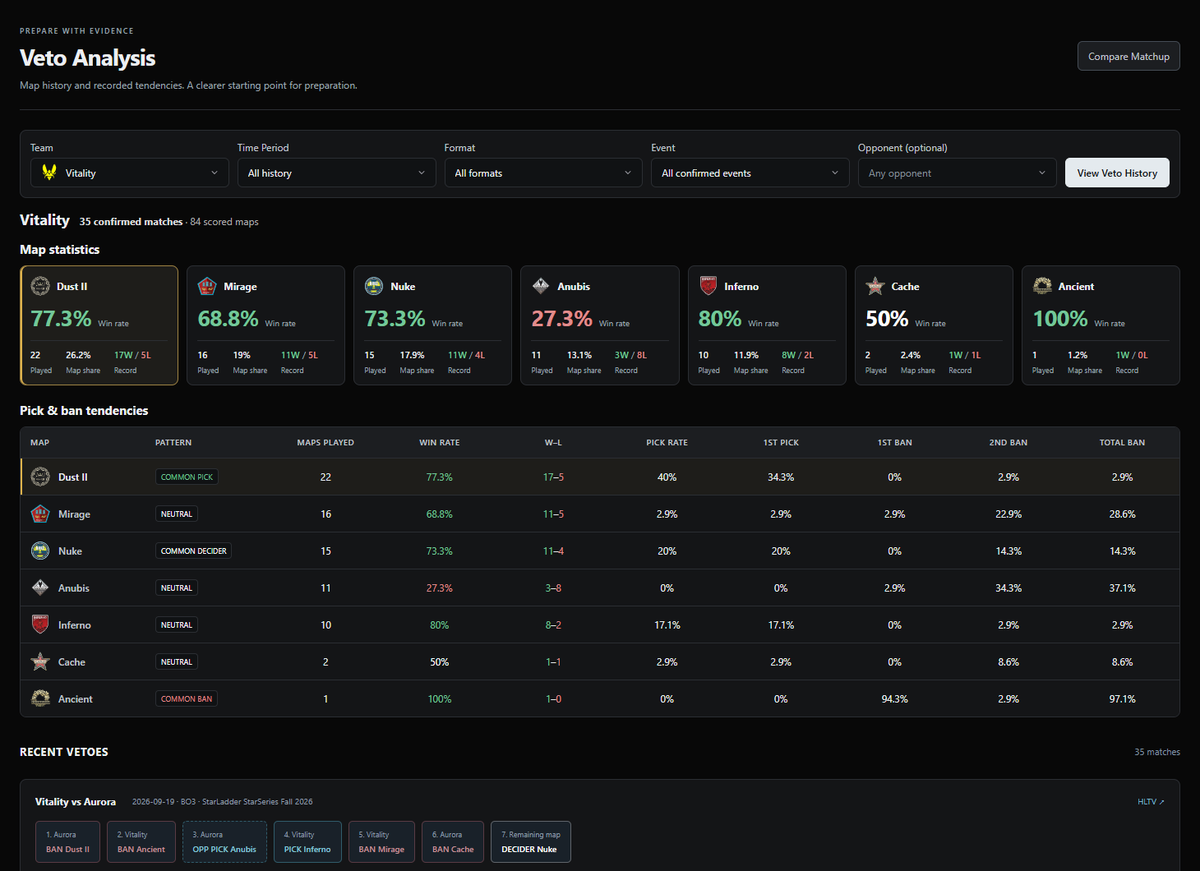Click the Ancient map icon in statistics card

click(x=1042, y=286)
